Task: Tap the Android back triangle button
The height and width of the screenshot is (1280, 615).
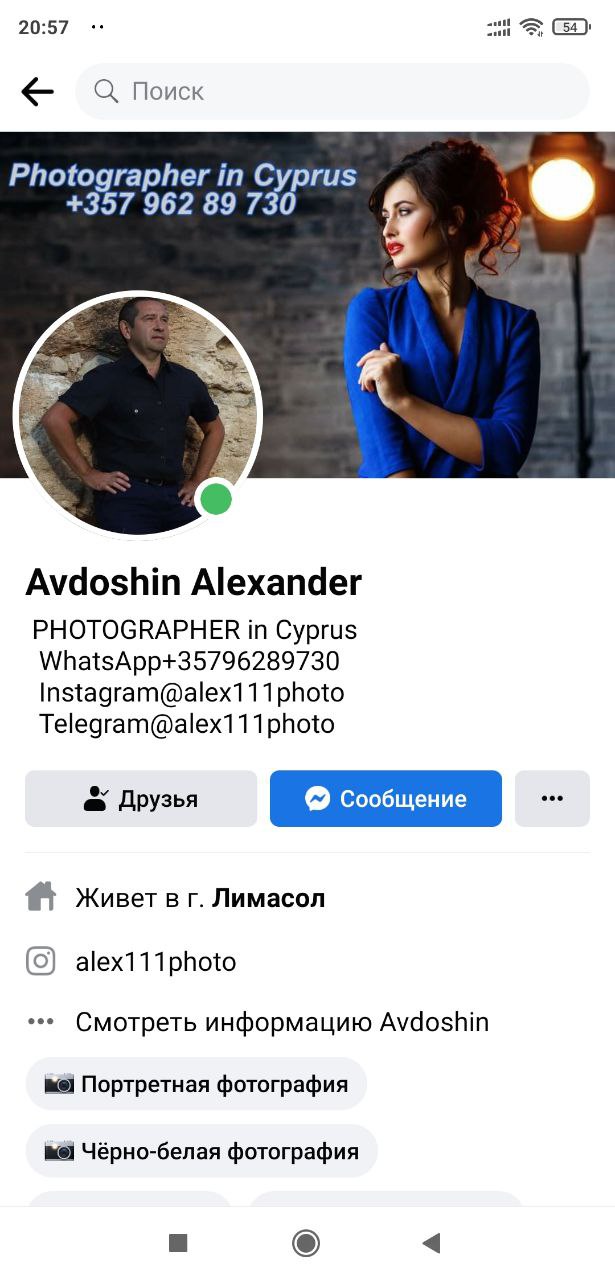Action: pyautogui.click(x=432, y=1243)
